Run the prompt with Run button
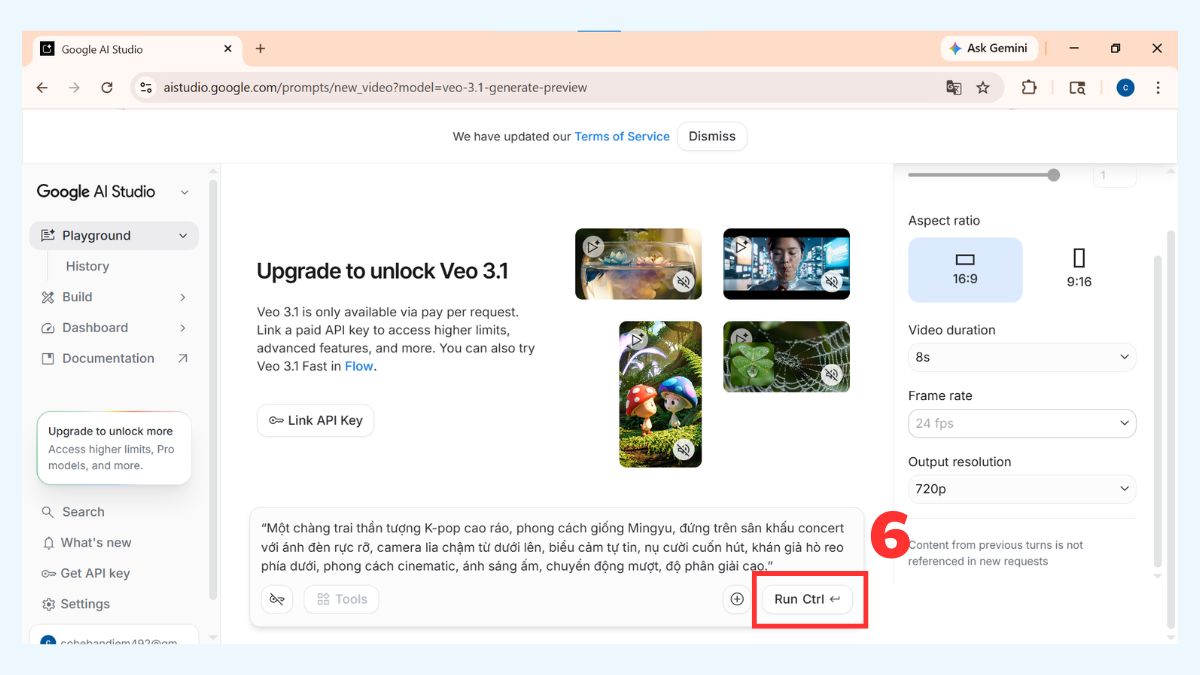 coord(807,599)
